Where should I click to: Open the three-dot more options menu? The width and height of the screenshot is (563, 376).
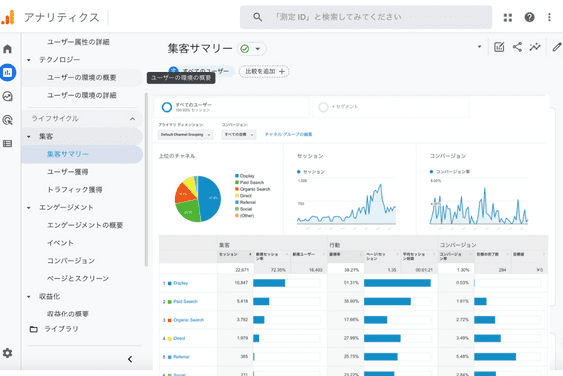tap(549, 17)
